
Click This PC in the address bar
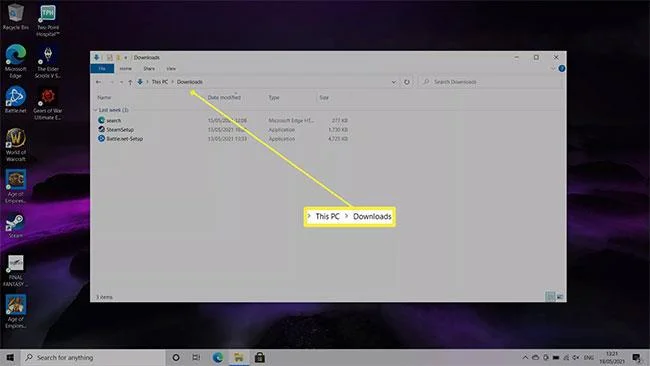160,82
